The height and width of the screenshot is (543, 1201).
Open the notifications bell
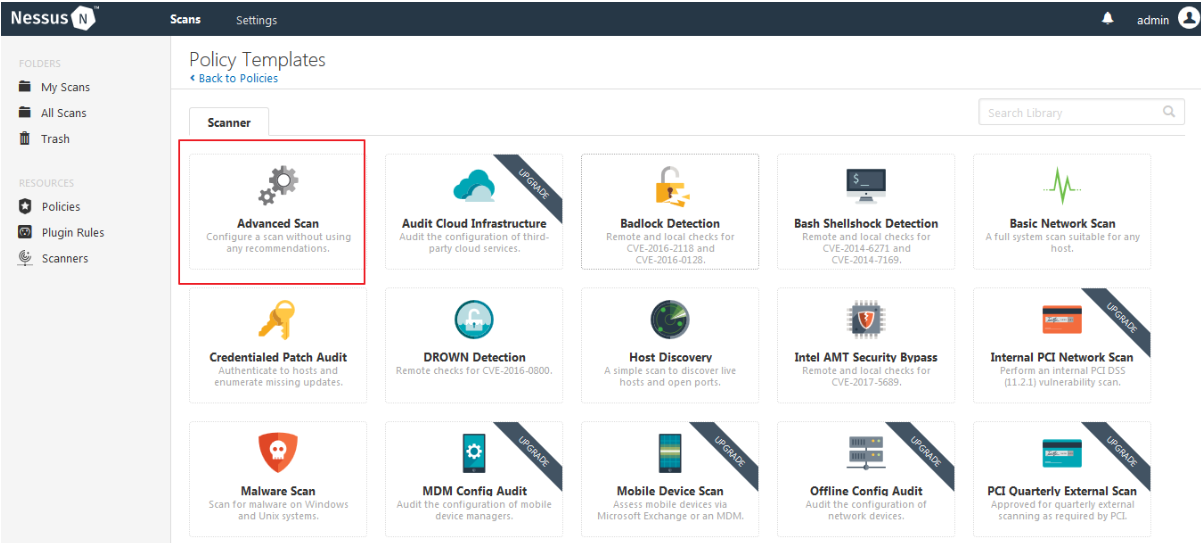(x=1108, y=19)
